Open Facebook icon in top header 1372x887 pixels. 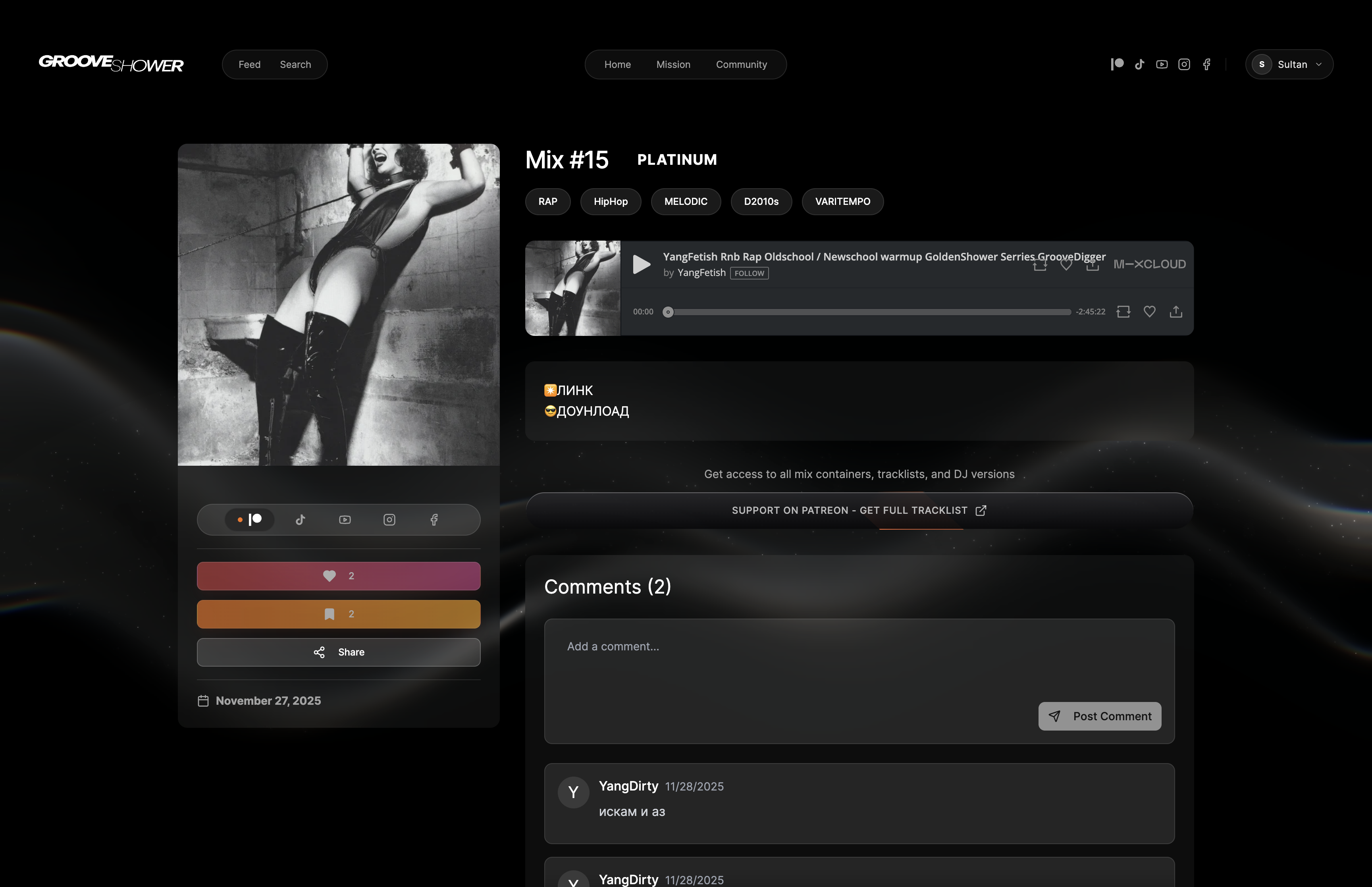coord(1206,64)
